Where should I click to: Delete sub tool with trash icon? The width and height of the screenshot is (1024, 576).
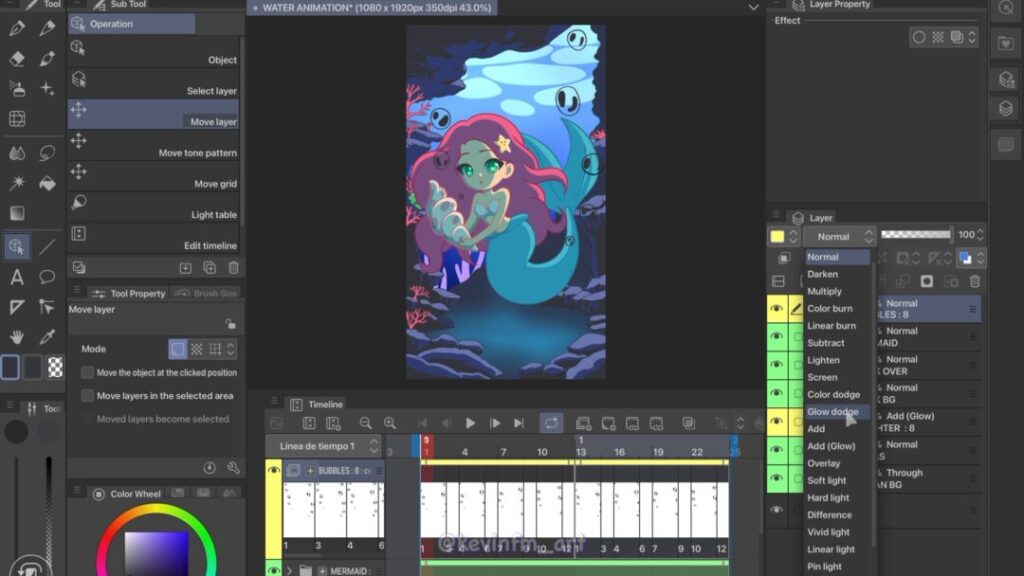coord(233,267)
